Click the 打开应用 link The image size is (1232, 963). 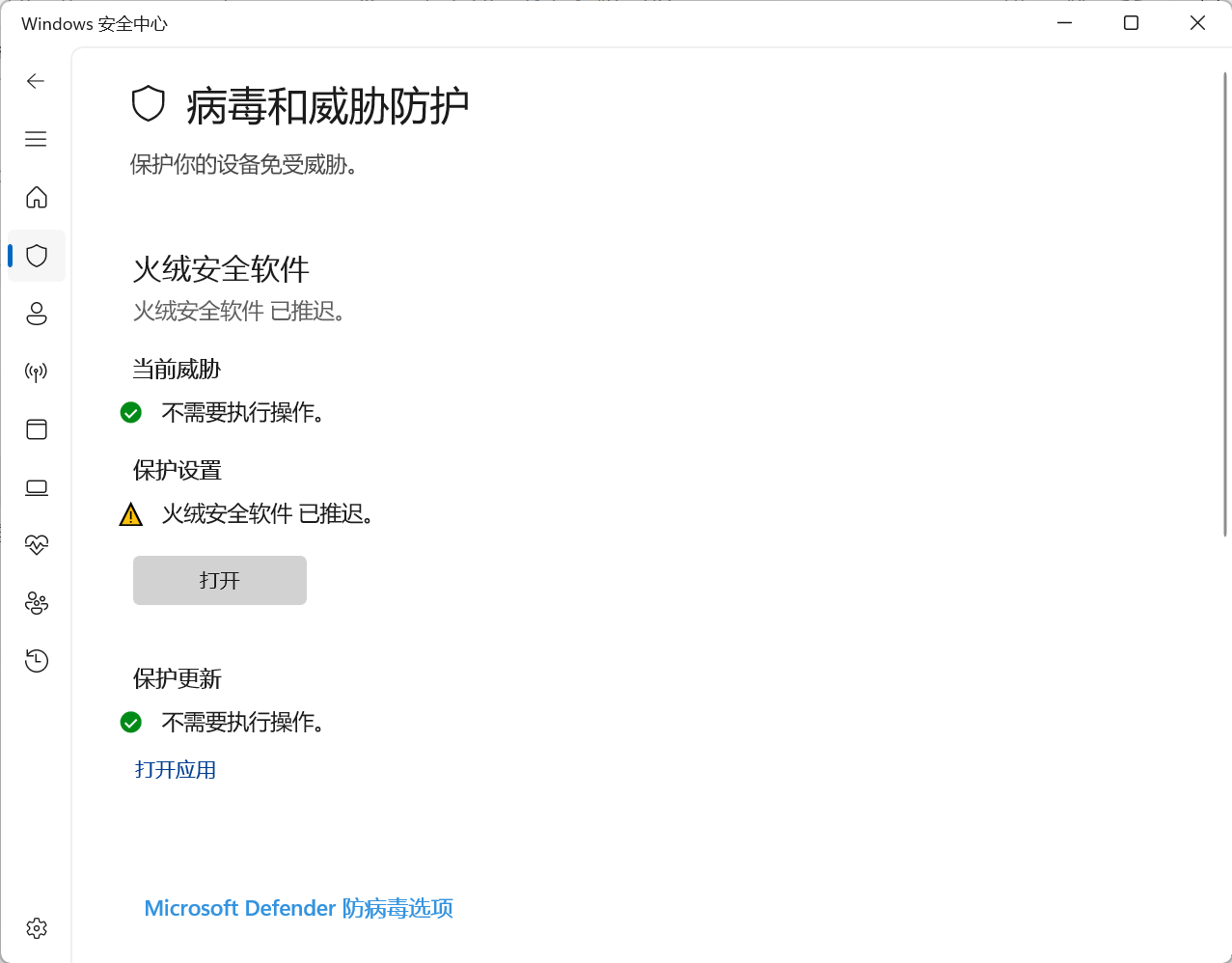click(176, 770)
